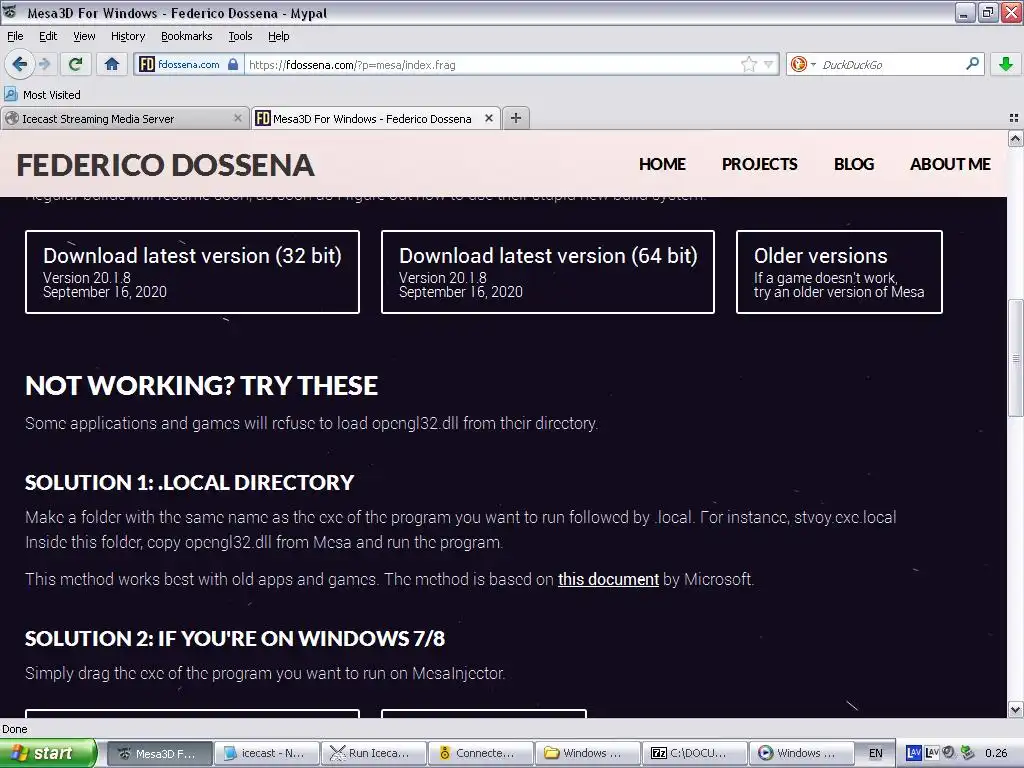Open the DuckDuckGo search engine dropdown
This screenshot has width=1024, height=768.
[803, 64]
